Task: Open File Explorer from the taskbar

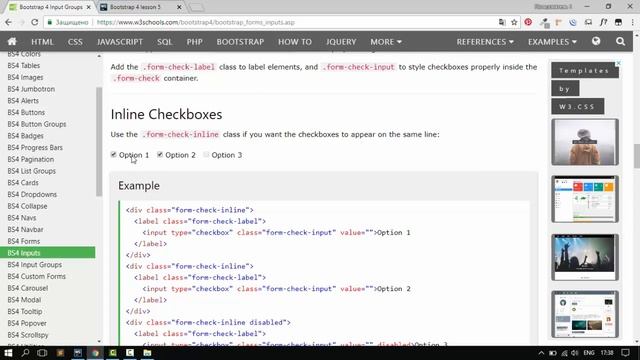Action: [147, 353]
